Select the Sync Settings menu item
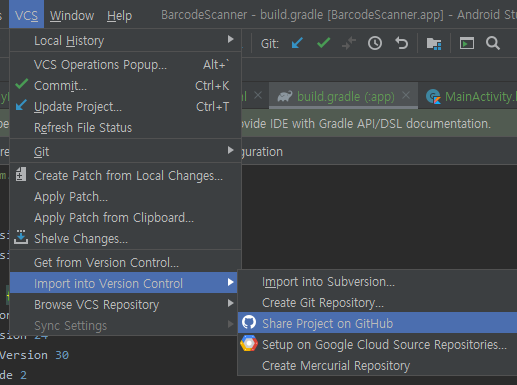This screenshot has width=517, height=385. (123, 325)
